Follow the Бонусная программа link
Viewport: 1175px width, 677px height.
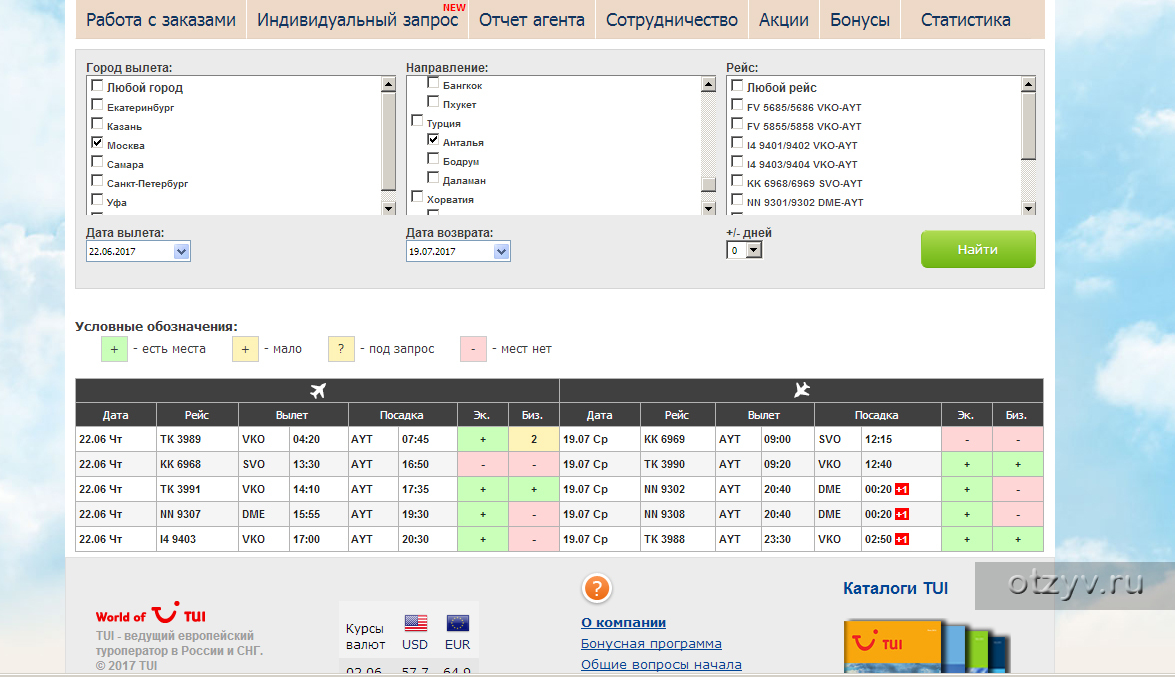[x=651, y=644]
